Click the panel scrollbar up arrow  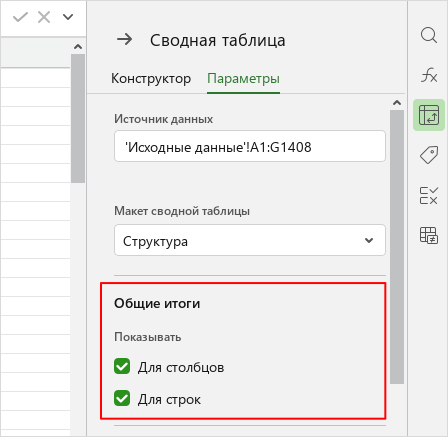(397, 103)
